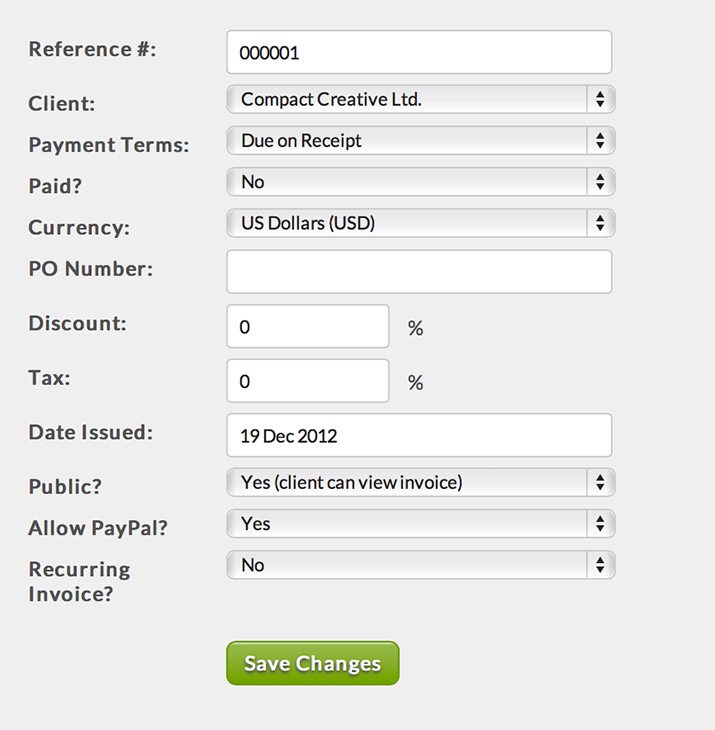Open the Paid? dropdown showing No
Screen dimensions: 715x730
[421, 182]
